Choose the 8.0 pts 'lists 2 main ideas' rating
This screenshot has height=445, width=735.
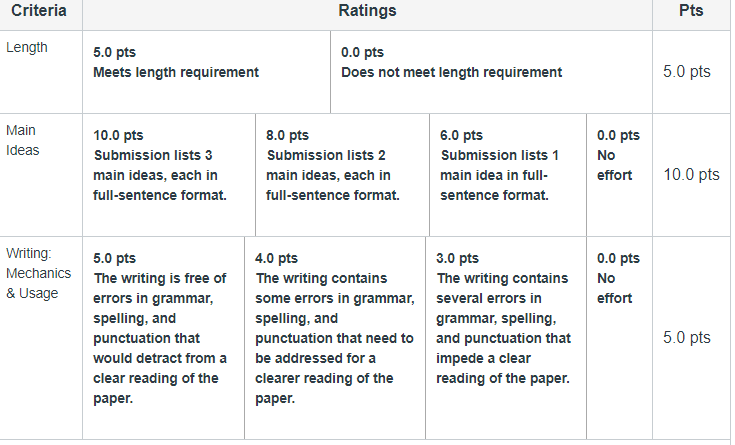pos(342,175)
